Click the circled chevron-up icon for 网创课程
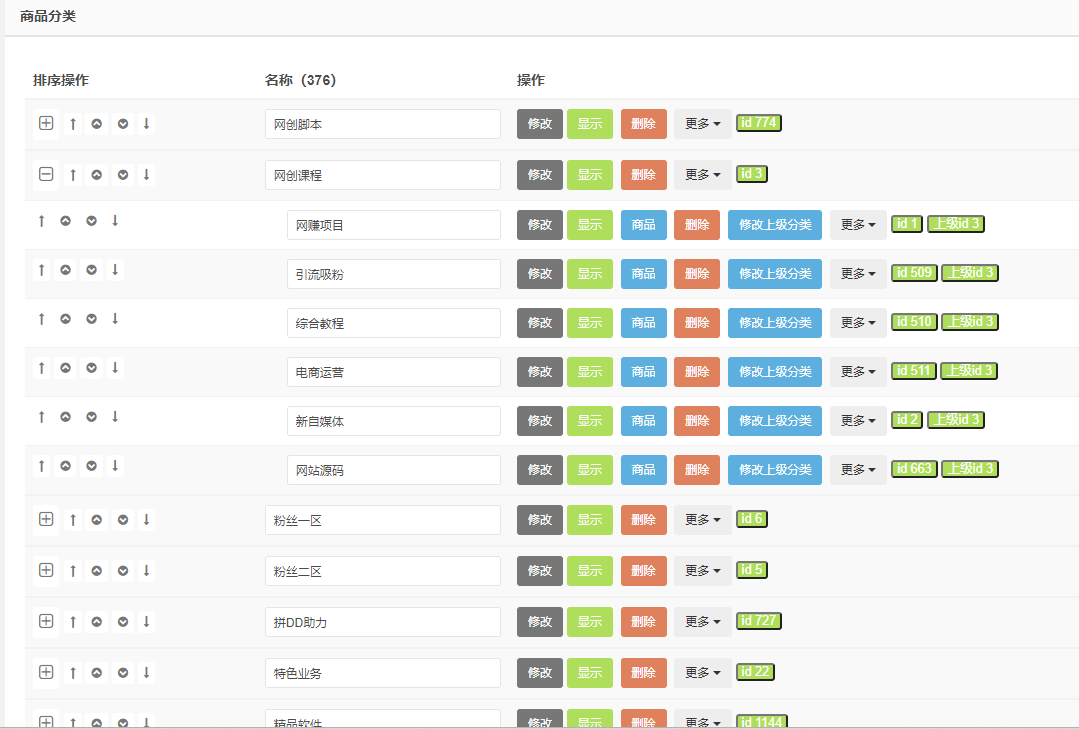1079x729 pixels. (x=97, y=175)
